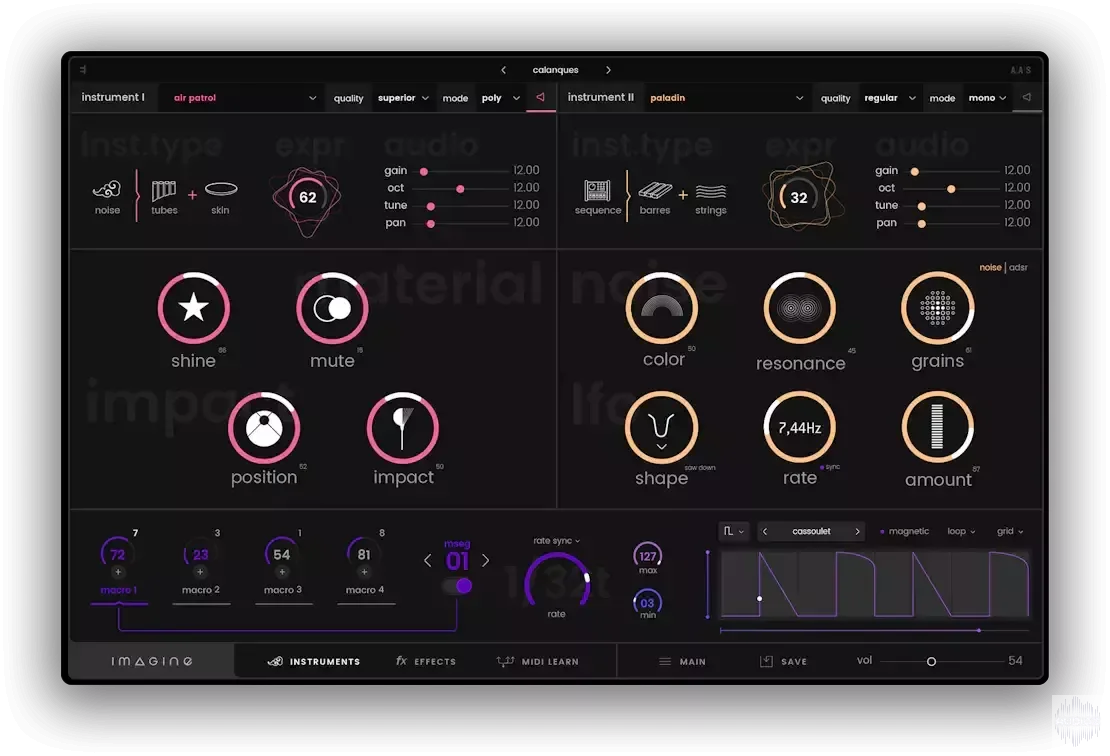Open the MIDI Learn tab
This screenshot has height=756, width=1110.
(x=538, y=661)
